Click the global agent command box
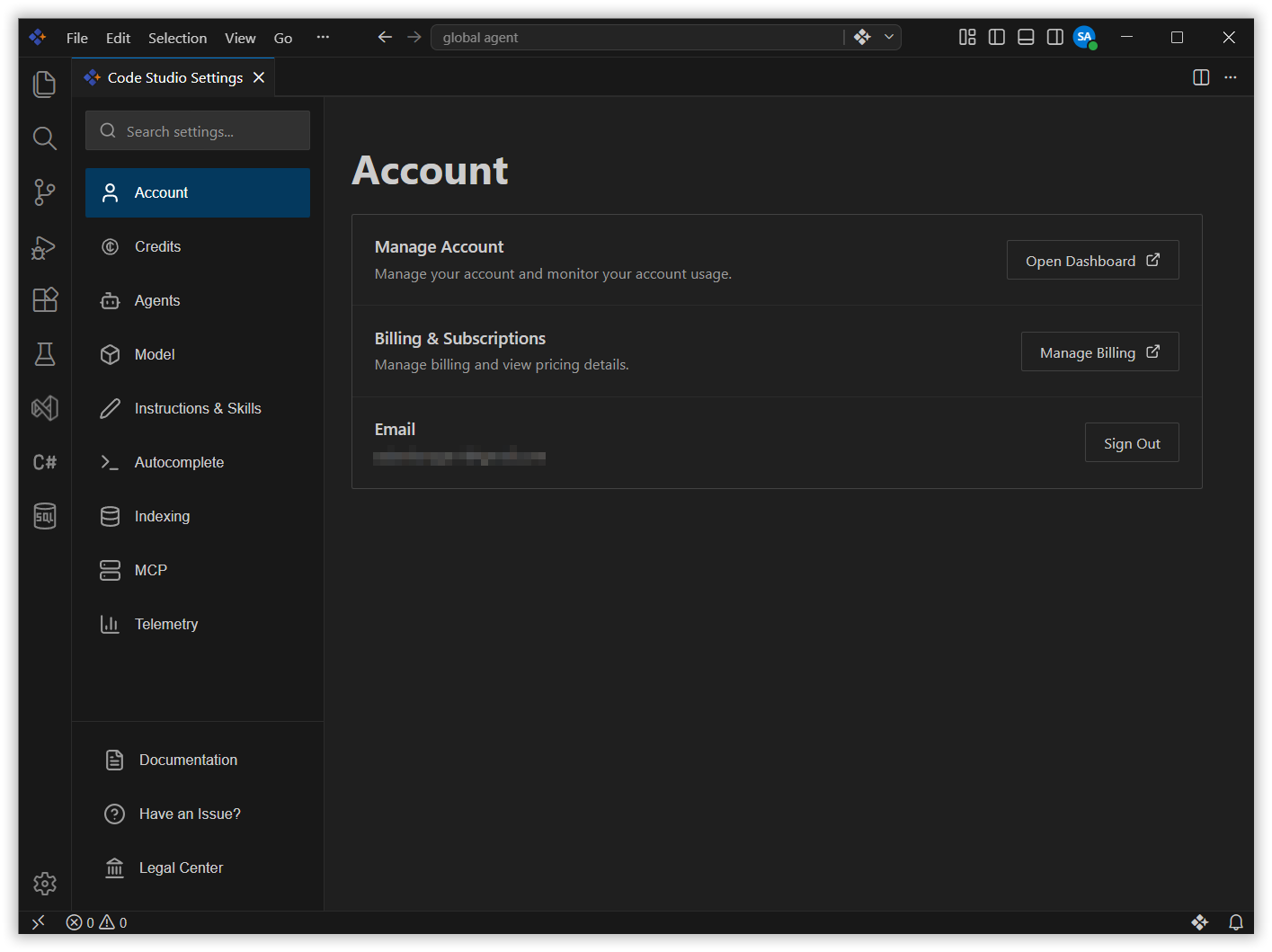1272x952 pixels. (638, 38)
